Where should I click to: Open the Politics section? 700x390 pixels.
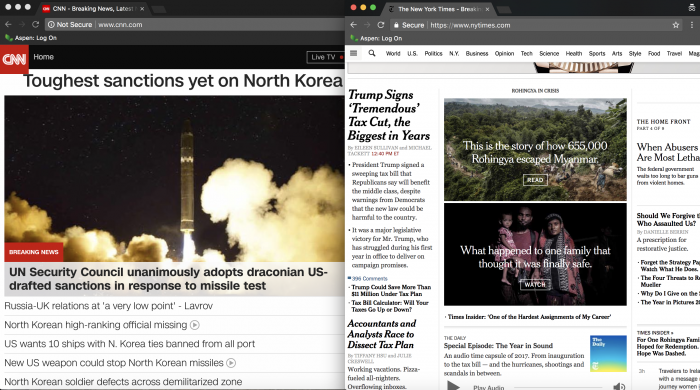point(433,54)
